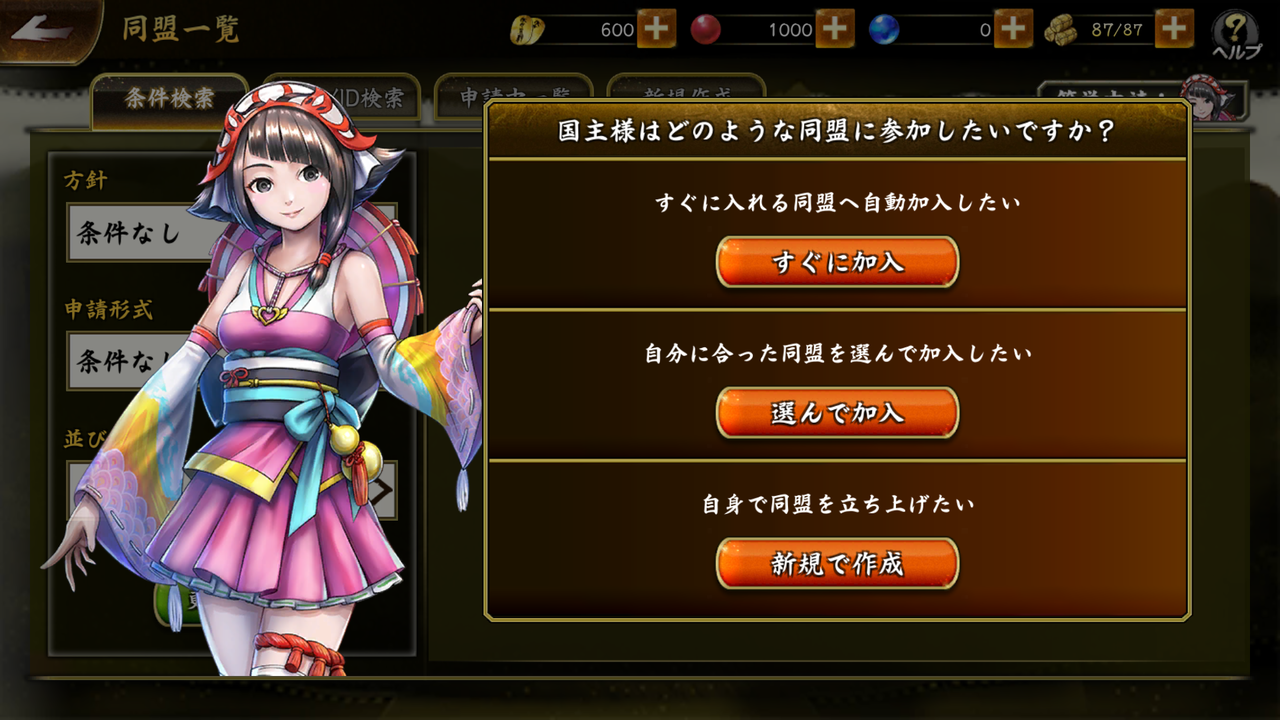Open the 申請中一覧 tab
Viewport: 1280px width, 720px height.
tap(513, 98)
